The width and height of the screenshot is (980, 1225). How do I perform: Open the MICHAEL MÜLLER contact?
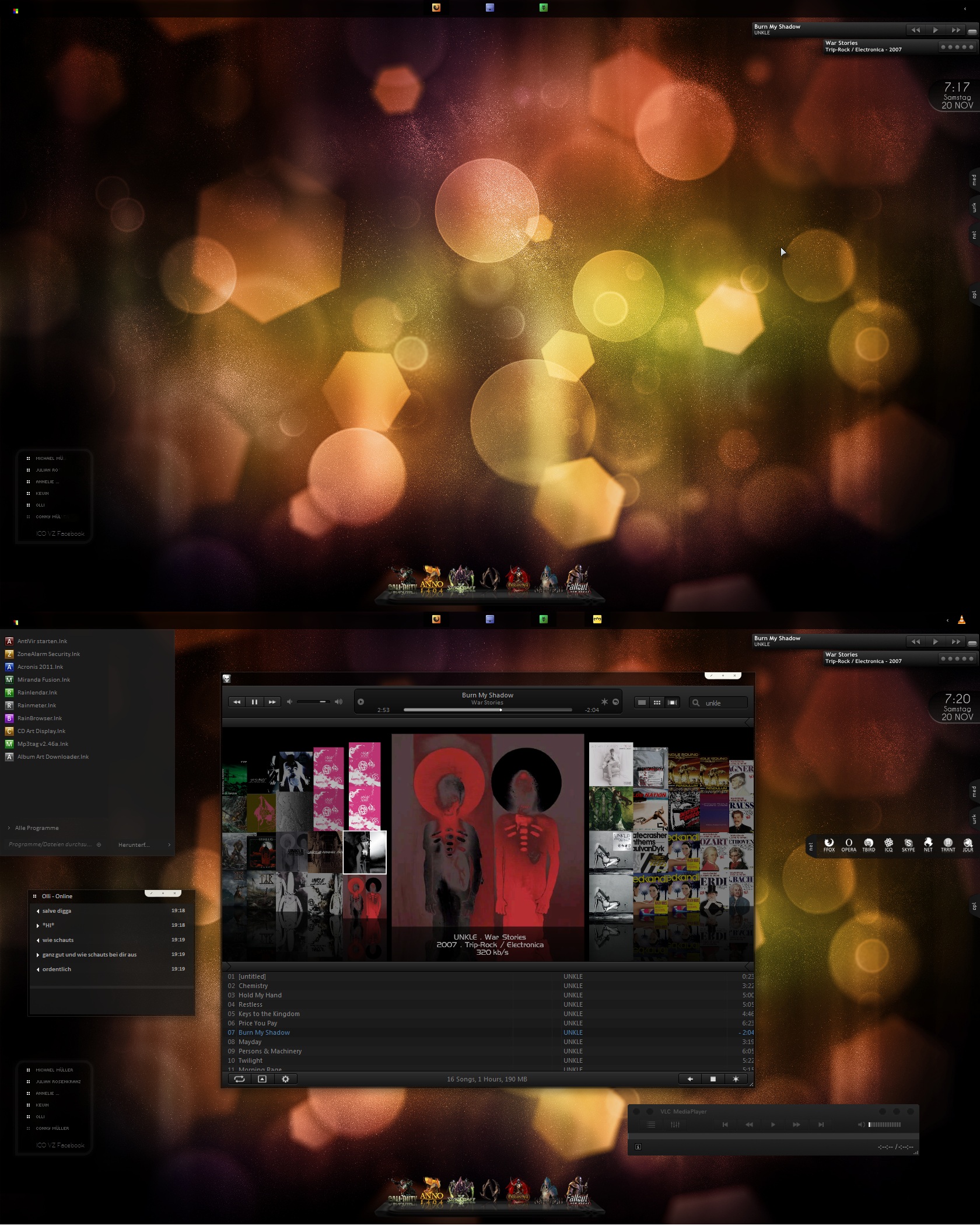coord(54,1070)
